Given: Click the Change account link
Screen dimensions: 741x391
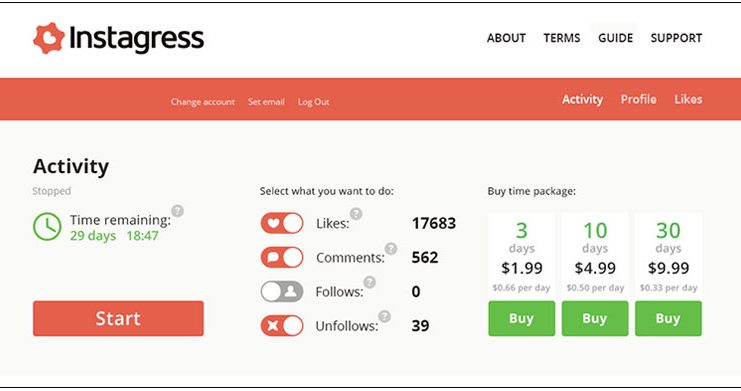Looking at the screenshot, I should tap(203, 102).
